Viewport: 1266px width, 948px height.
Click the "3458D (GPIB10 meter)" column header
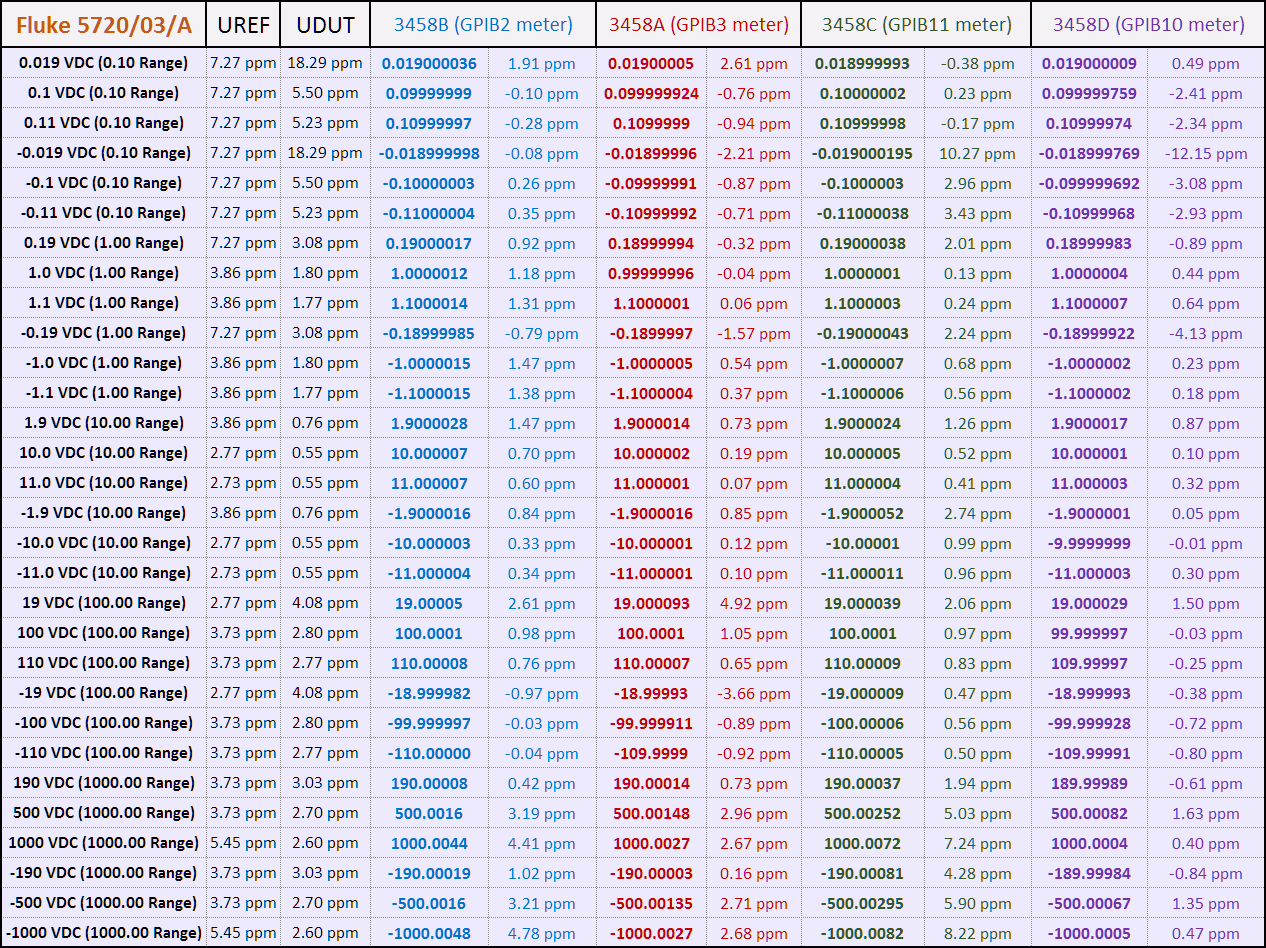[1148, 24]
